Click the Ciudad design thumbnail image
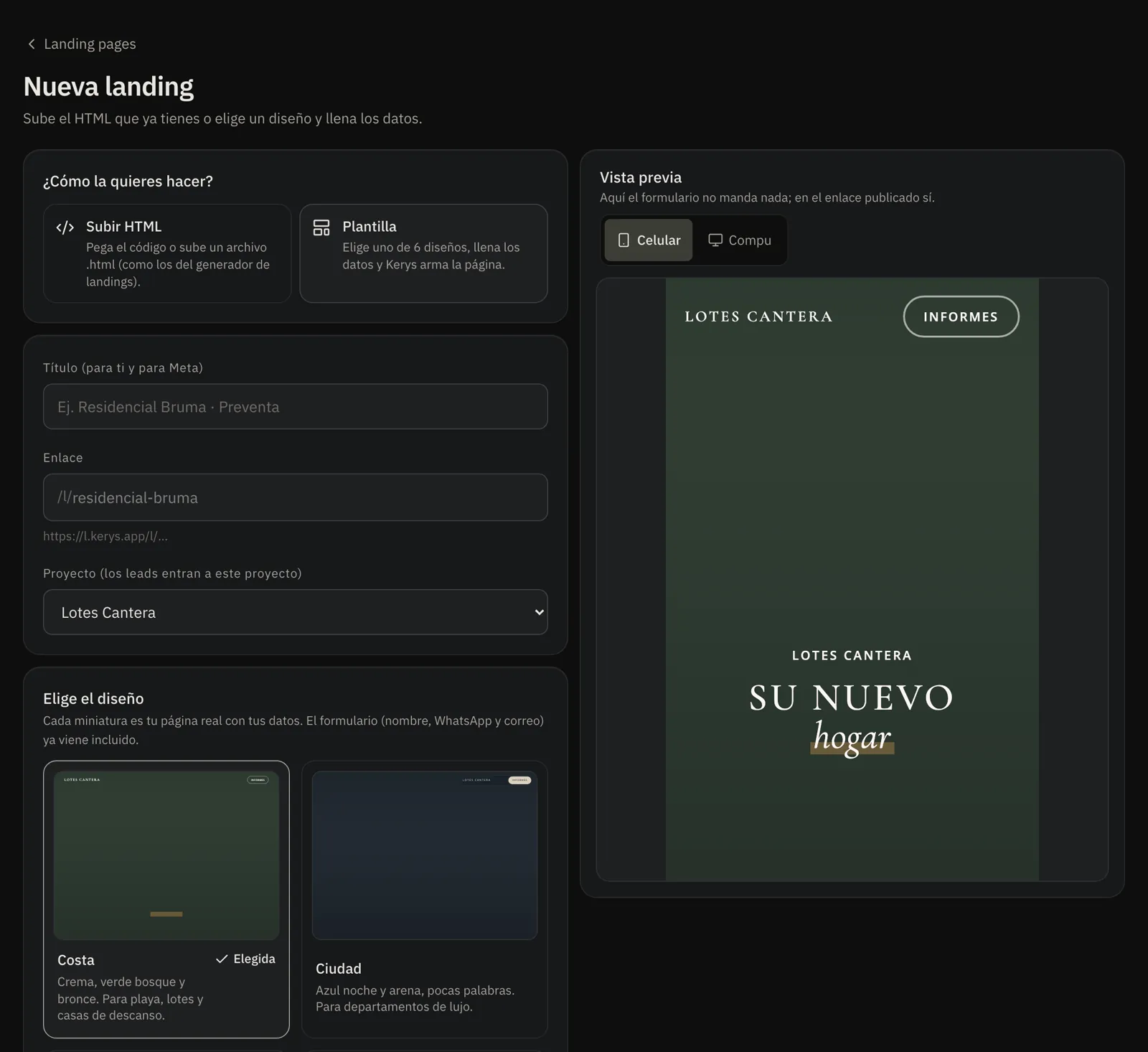The width and height of the screenshot is (1148, 1052). click(425, 855)
